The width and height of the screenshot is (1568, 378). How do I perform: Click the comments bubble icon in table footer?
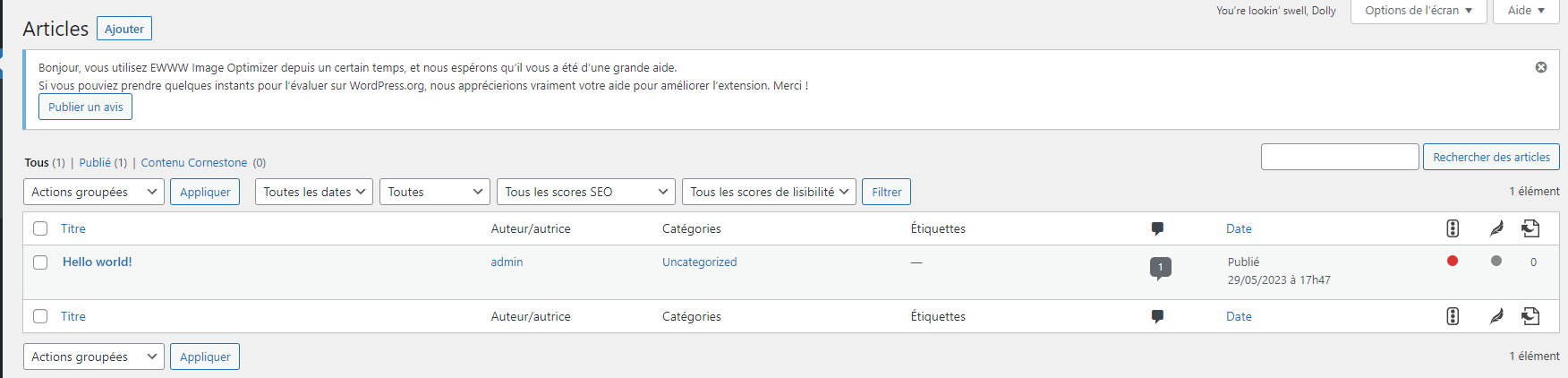pos(1157,316)
